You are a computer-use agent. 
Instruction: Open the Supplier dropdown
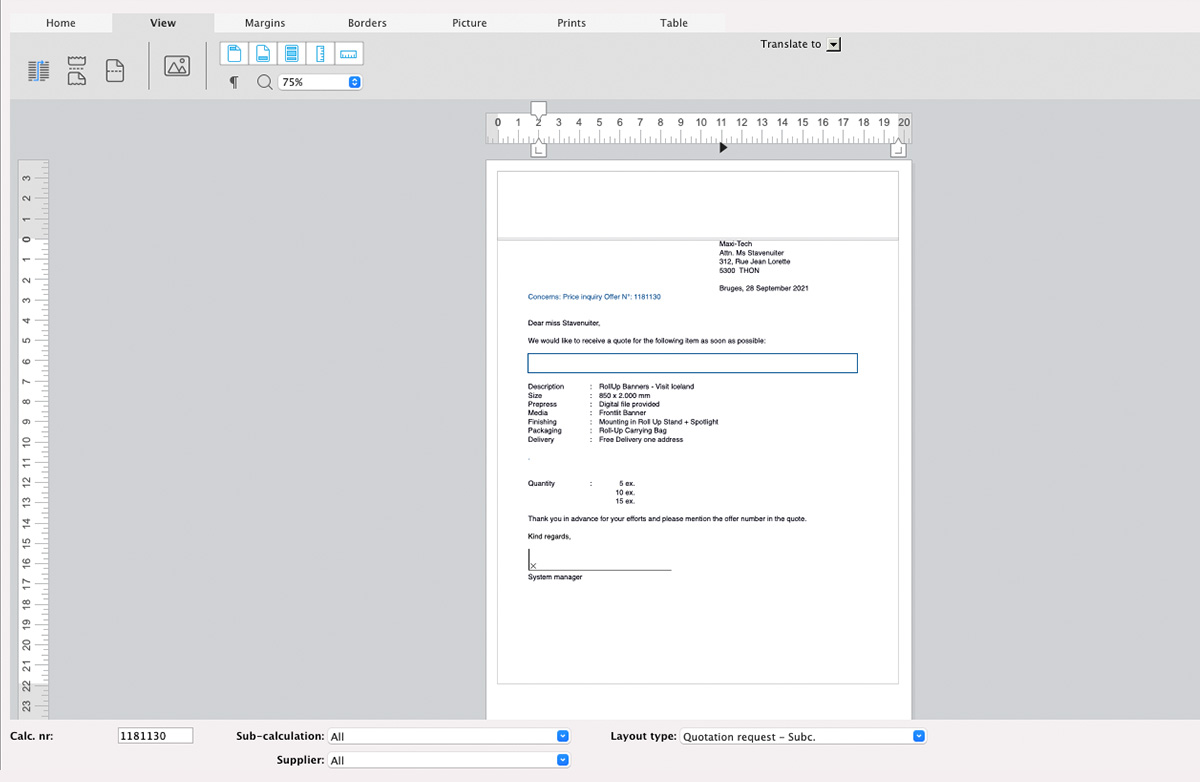(450, 760)
